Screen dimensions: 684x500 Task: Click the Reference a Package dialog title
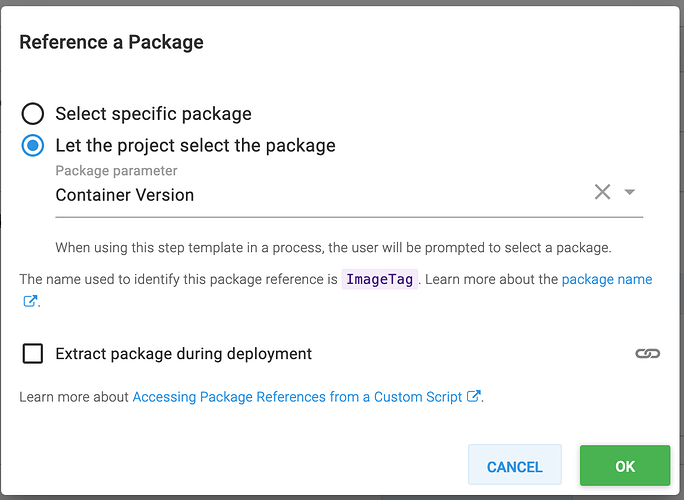point(111,43)
